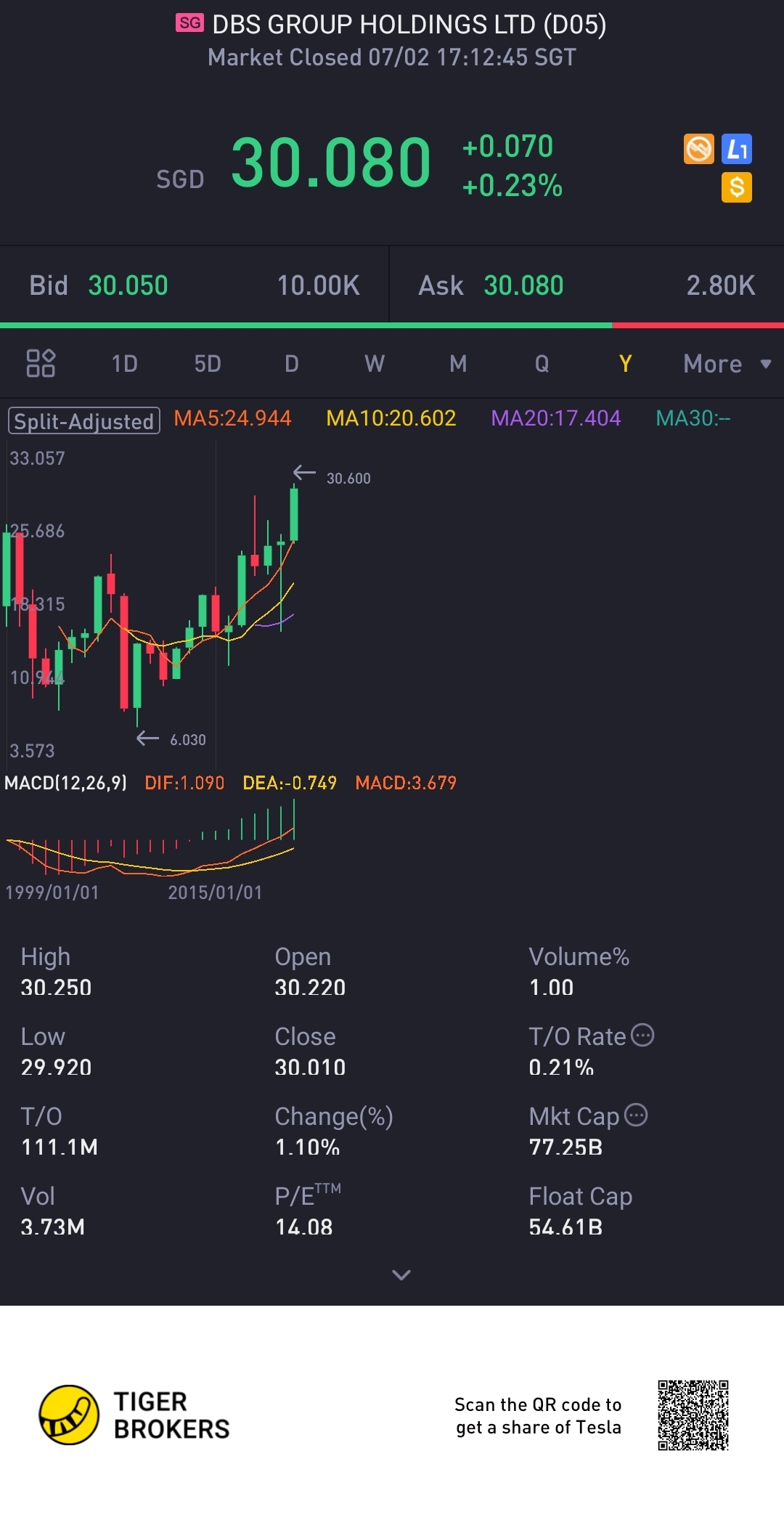Tap the Open value 30.220
The height and width of the screenshot is (1525, 784).
coord(310,988)
